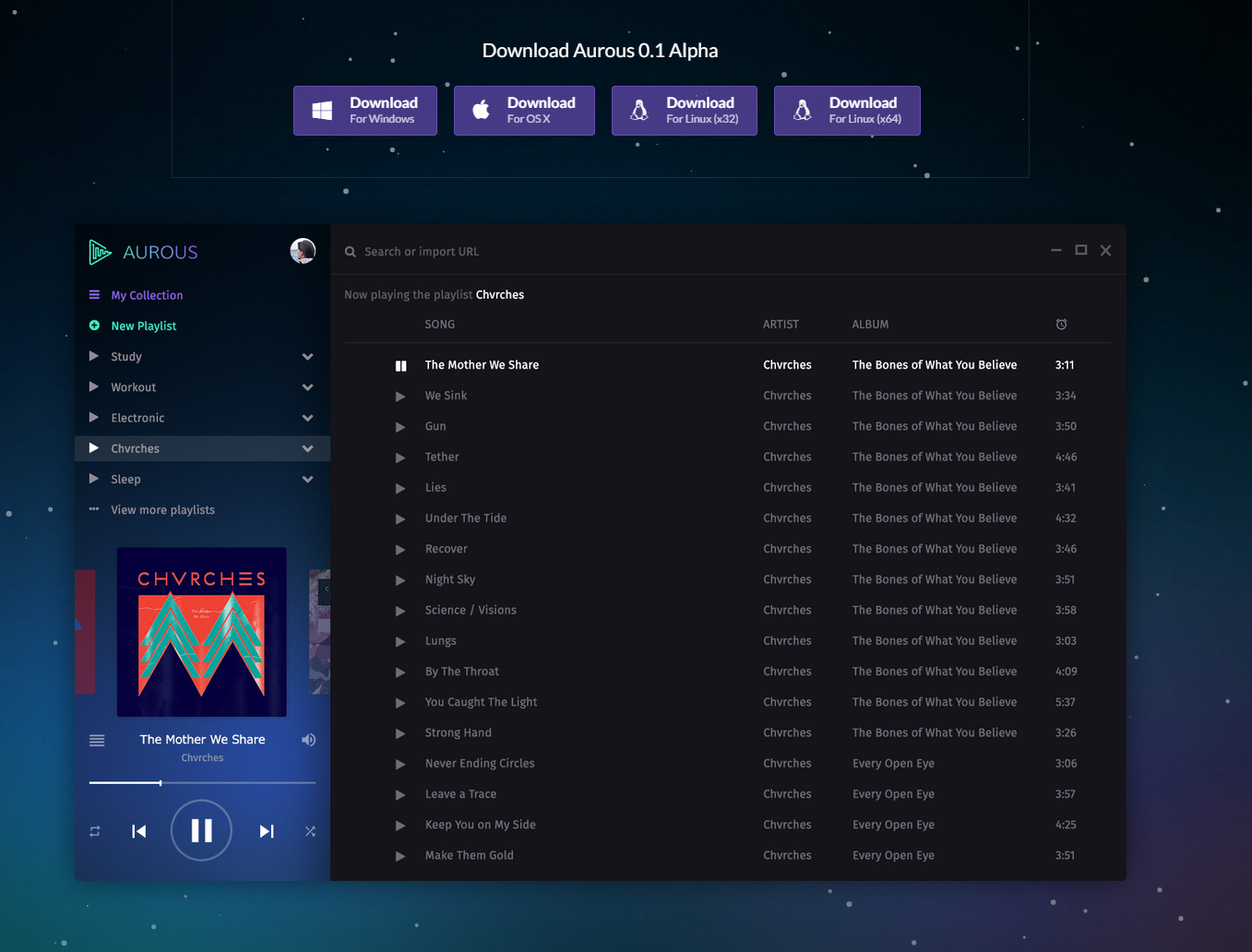Mute the volume speaker icon
This screenshot has height=952, width=1252.
[308, 740]
